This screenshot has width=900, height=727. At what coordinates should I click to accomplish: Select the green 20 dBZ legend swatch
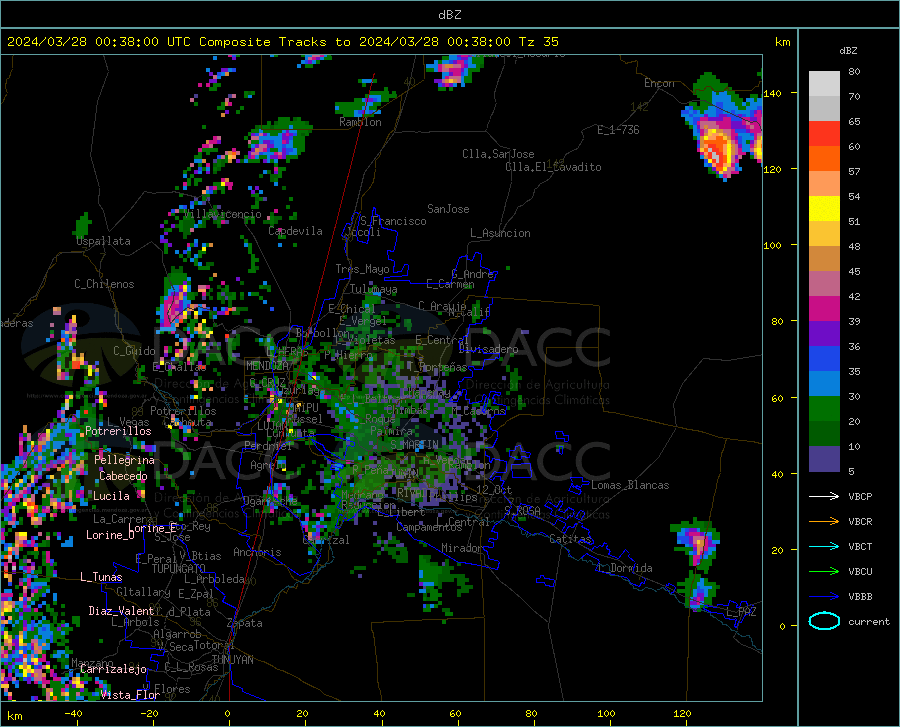tap(824, 409)
